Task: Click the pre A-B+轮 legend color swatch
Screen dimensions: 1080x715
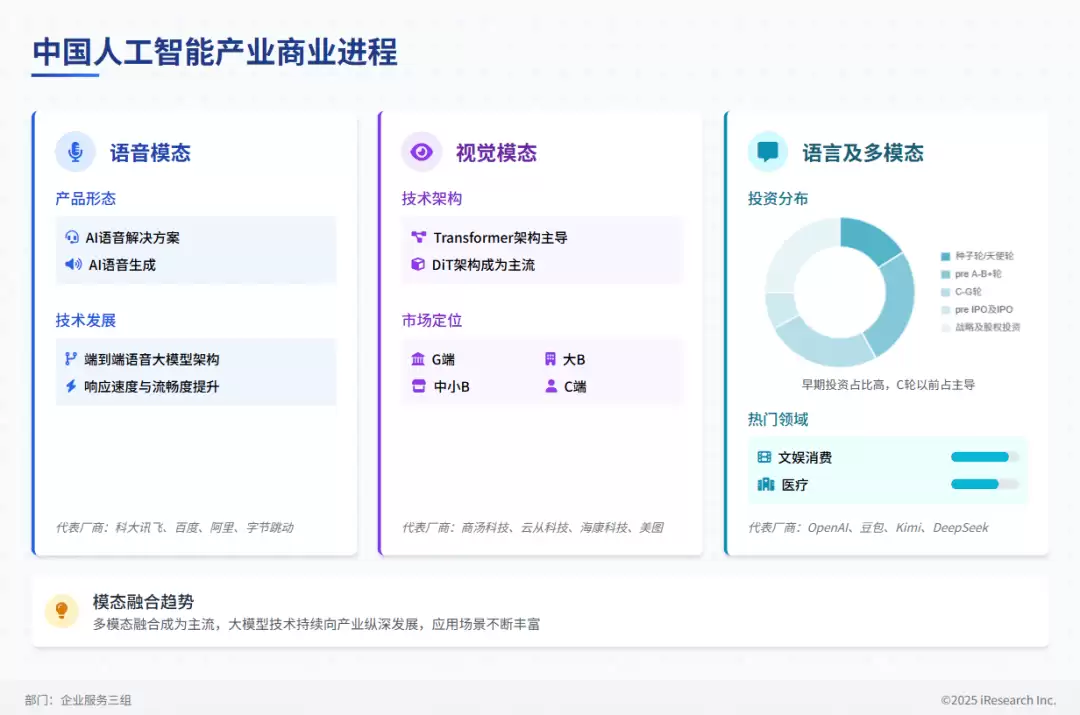Action: click(946, 274)
